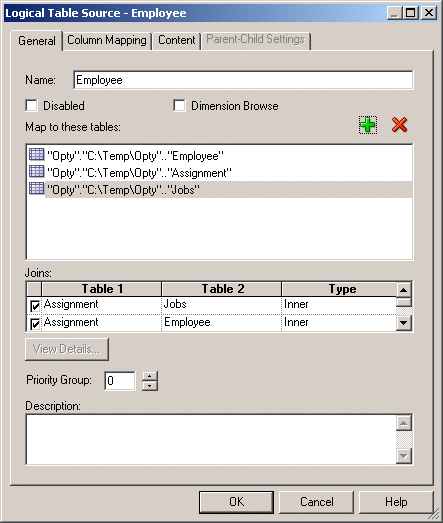Image resolution: width=443 pixels, height=523 pixels.
Task: Click Inner type in the Assignment-Employee row
Action: [x=339, y=323]
